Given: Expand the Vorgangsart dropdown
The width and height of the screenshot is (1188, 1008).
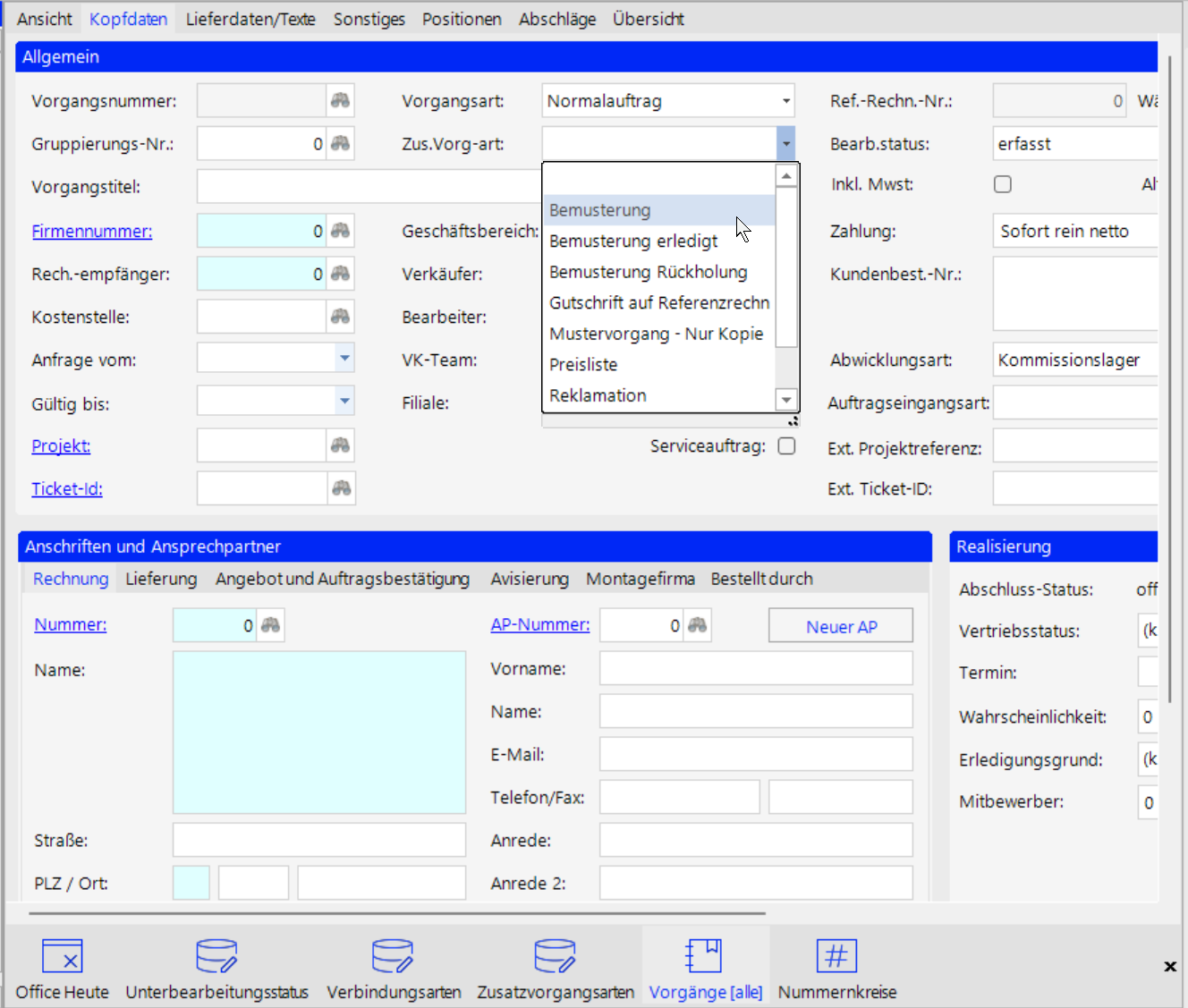Looking at the screenshot, I should [x=785, y=101].
